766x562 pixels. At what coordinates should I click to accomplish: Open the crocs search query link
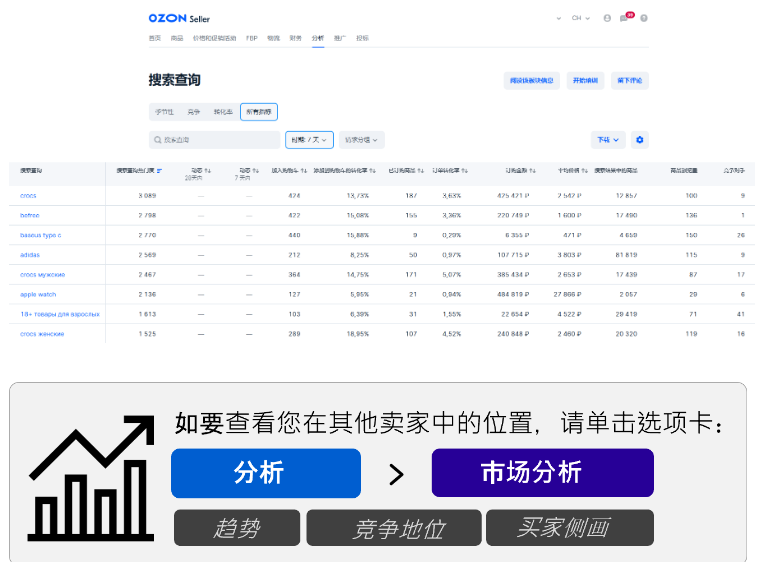pyautogui.click(x=28, y=195)
